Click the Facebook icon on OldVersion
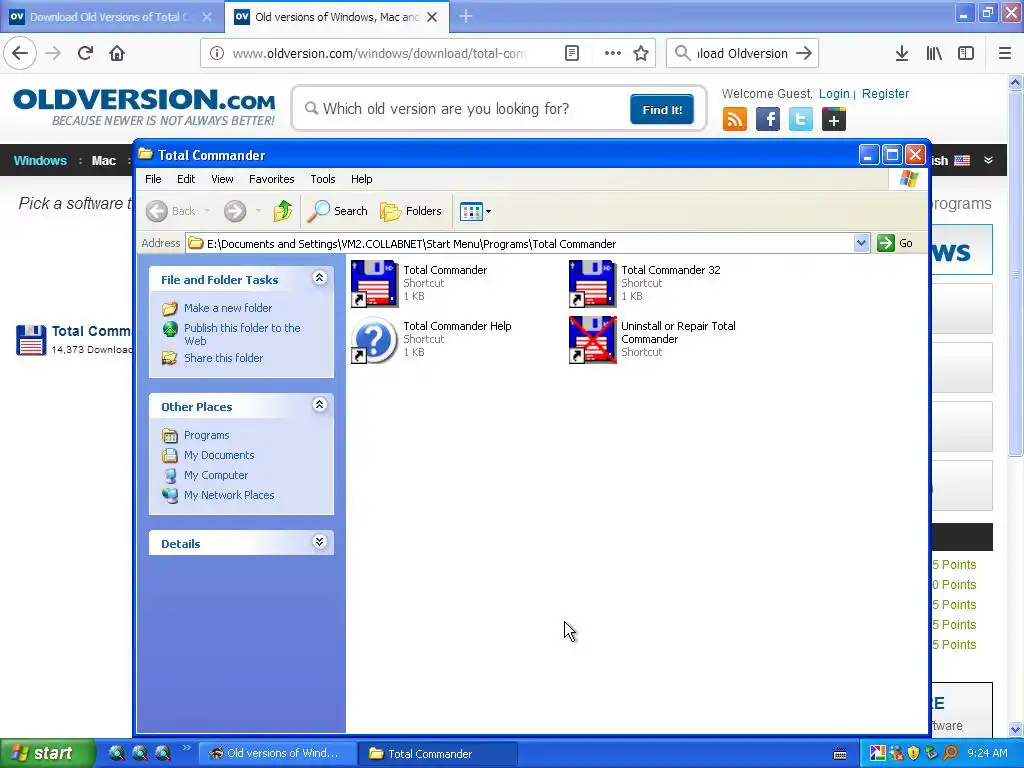 tap(768, 120)
